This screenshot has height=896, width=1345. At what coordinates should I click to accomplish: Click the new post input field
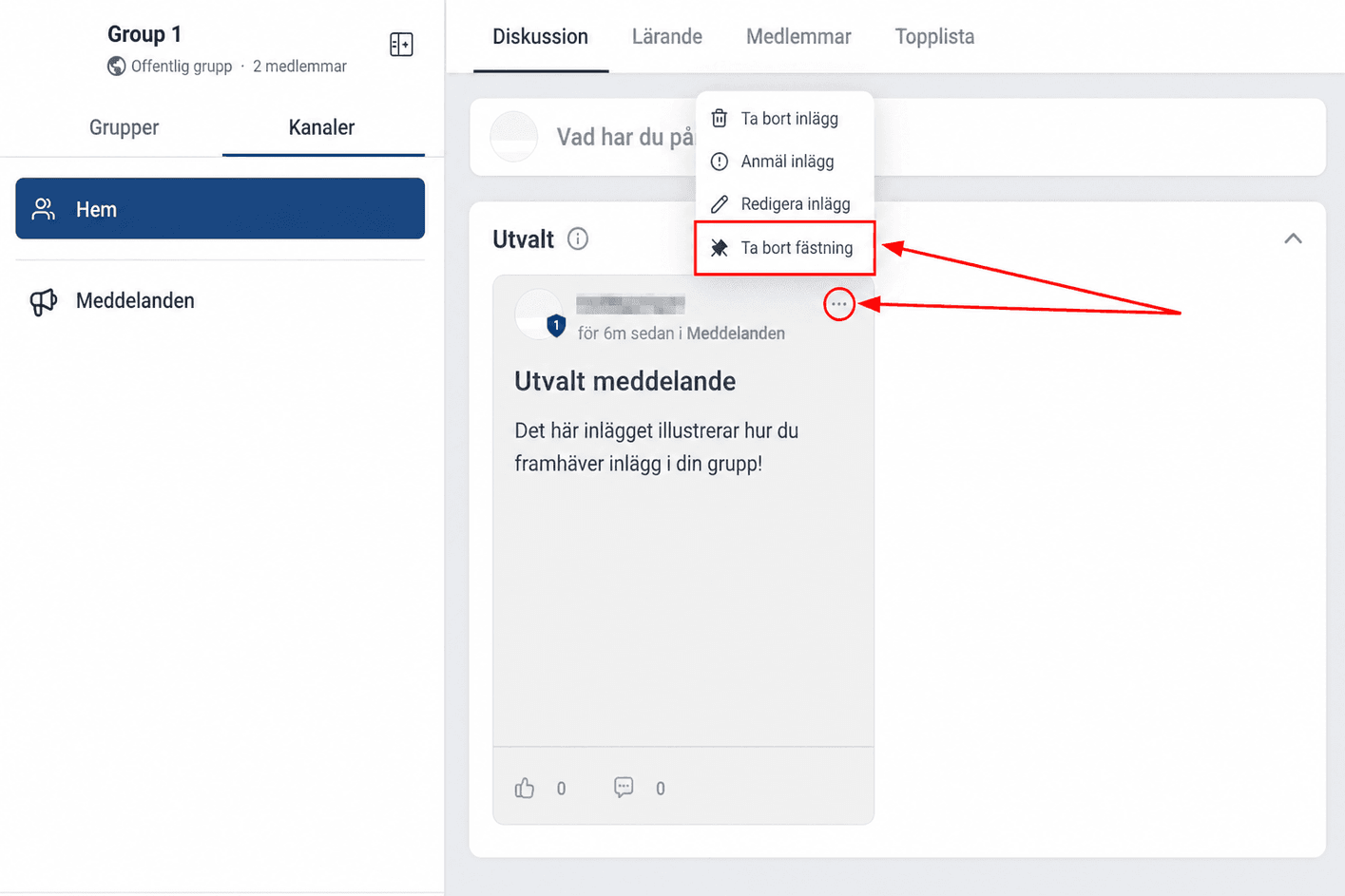point(897,137)
